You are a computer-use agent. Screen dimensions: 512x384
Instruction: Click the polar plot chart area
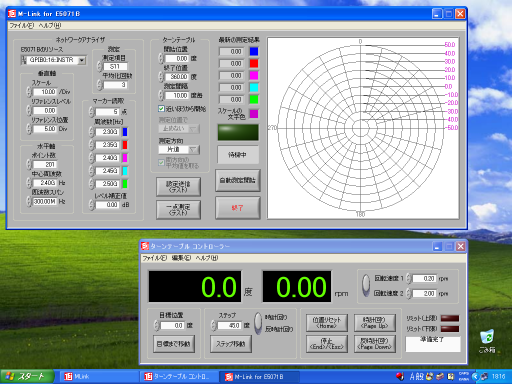[363, 128]
